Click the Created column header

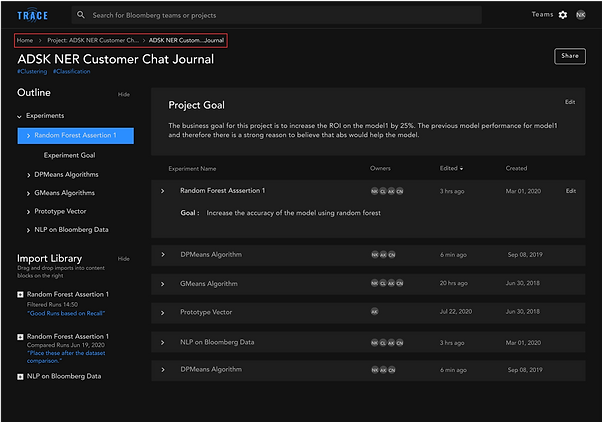click(x=516, y=168)
